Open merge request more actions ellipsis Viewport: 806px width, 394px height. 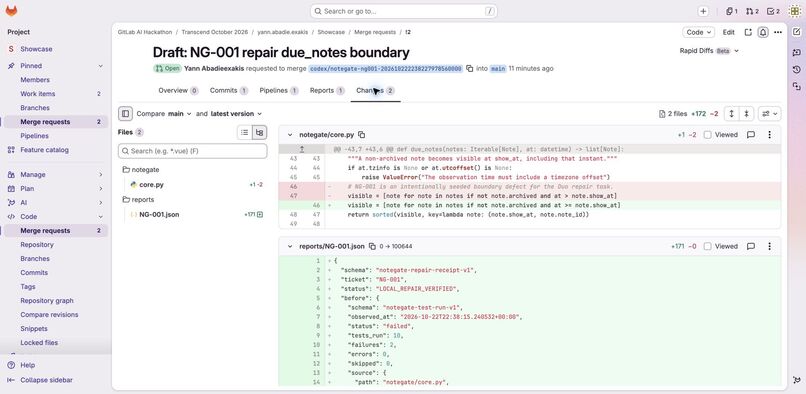pos(778,32)
